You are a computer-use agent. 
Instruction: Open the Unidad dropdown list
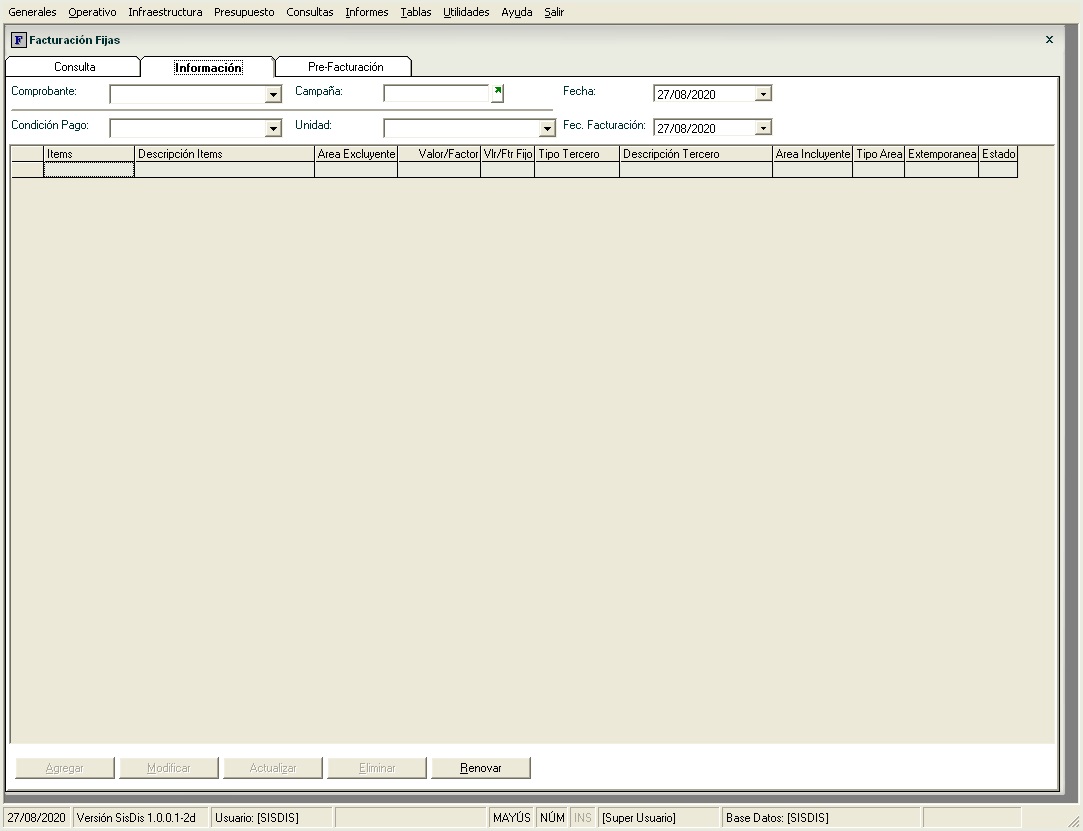546,129
